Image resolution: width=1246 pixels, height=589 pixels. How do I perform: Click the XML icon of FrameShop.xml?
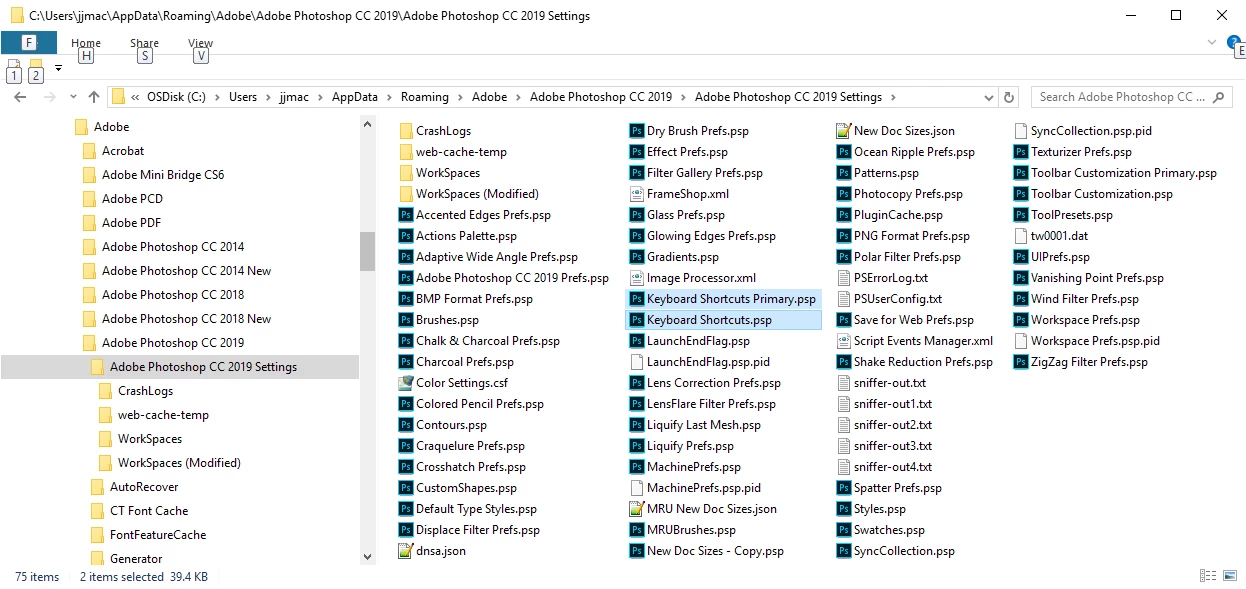pyautogui.click(x=637, y=194)
